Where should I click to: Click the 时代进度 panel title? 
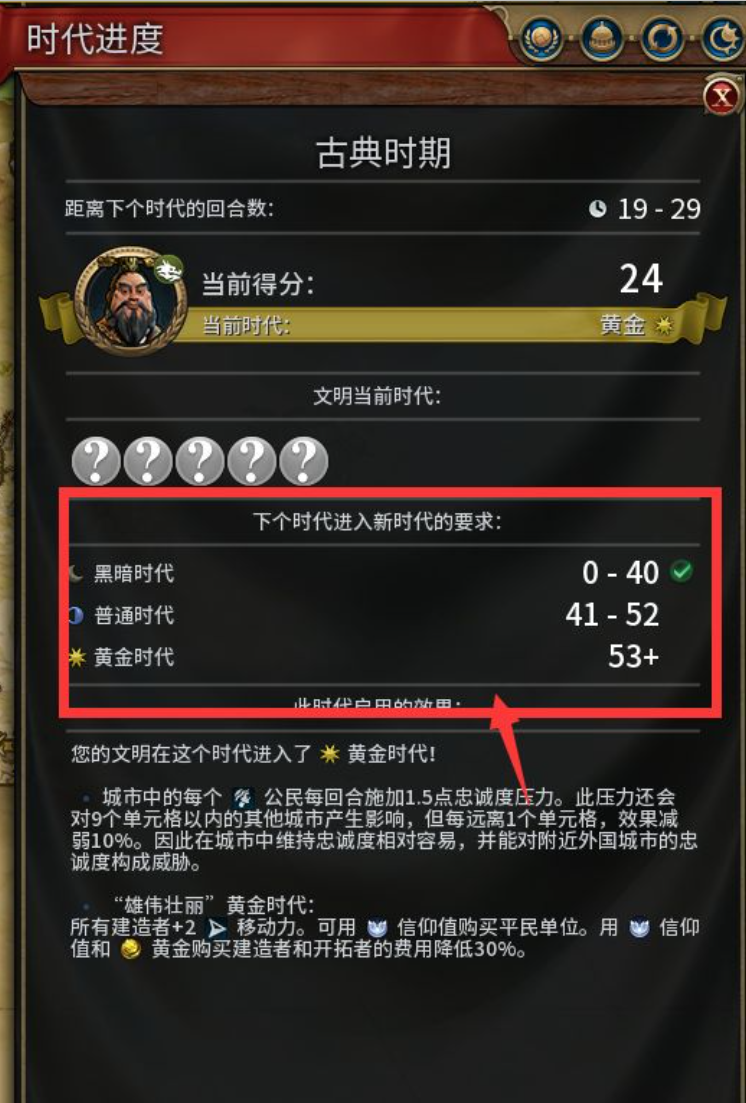click(x=95, y=38)
